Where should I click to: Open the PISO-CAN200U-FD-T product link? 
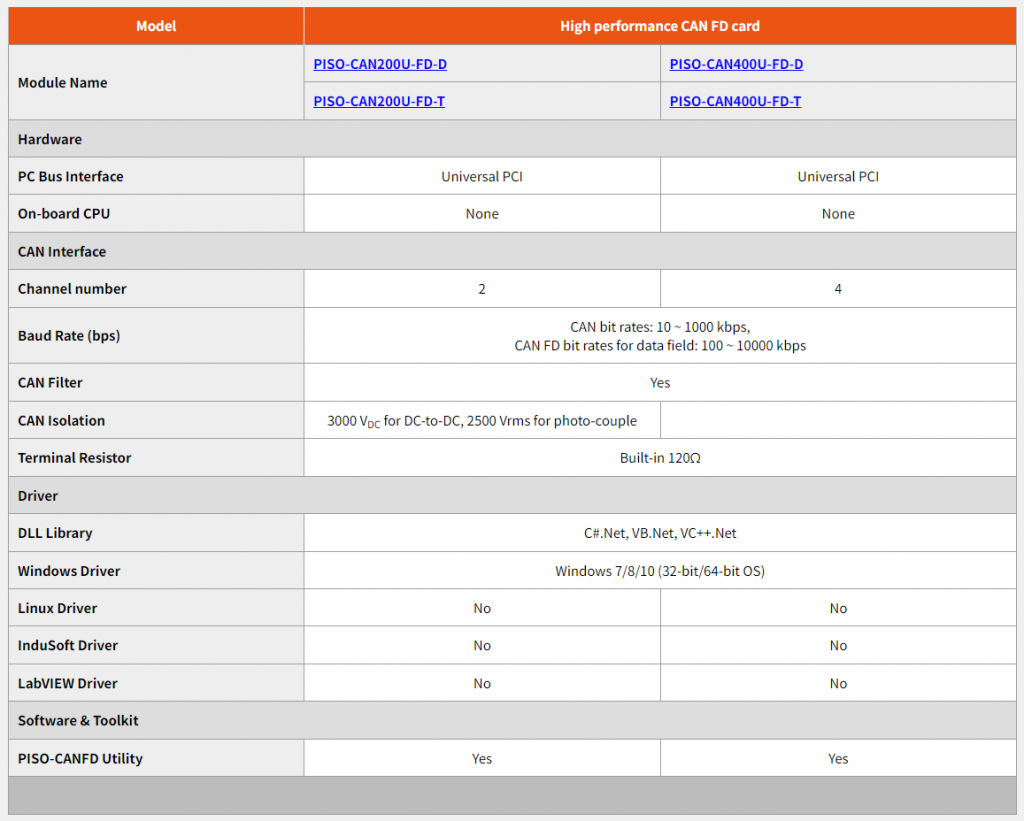(379, 101)
